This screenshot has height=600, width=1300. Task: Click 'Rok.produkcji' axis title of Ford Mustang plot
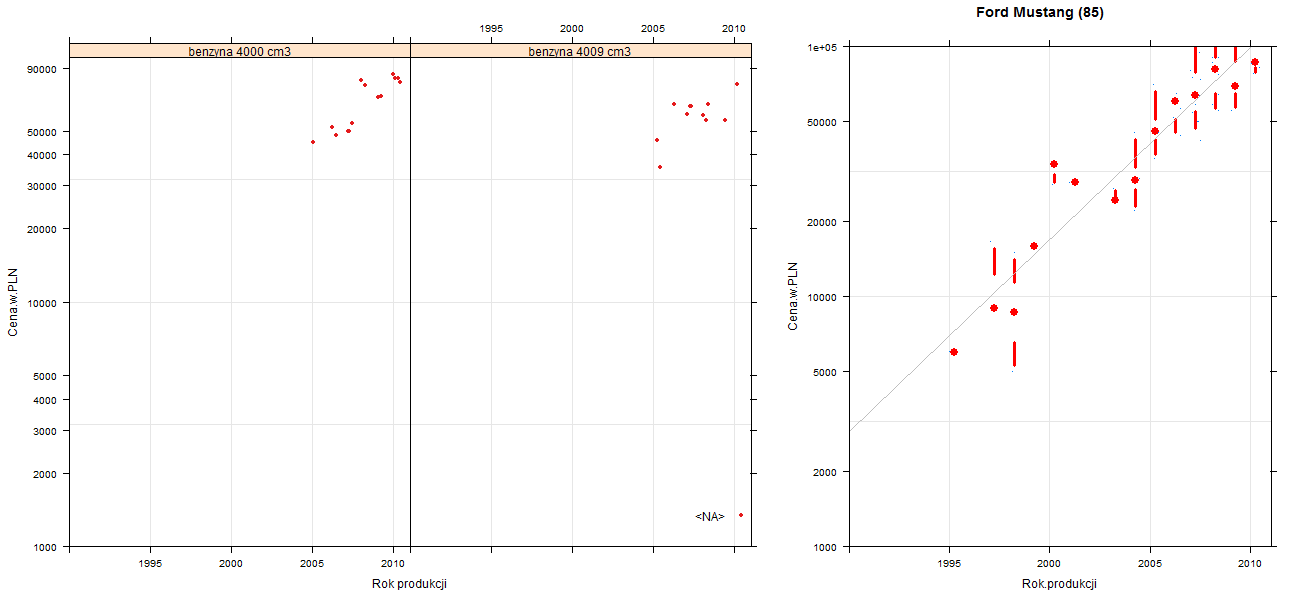[x=1059, y=584]
